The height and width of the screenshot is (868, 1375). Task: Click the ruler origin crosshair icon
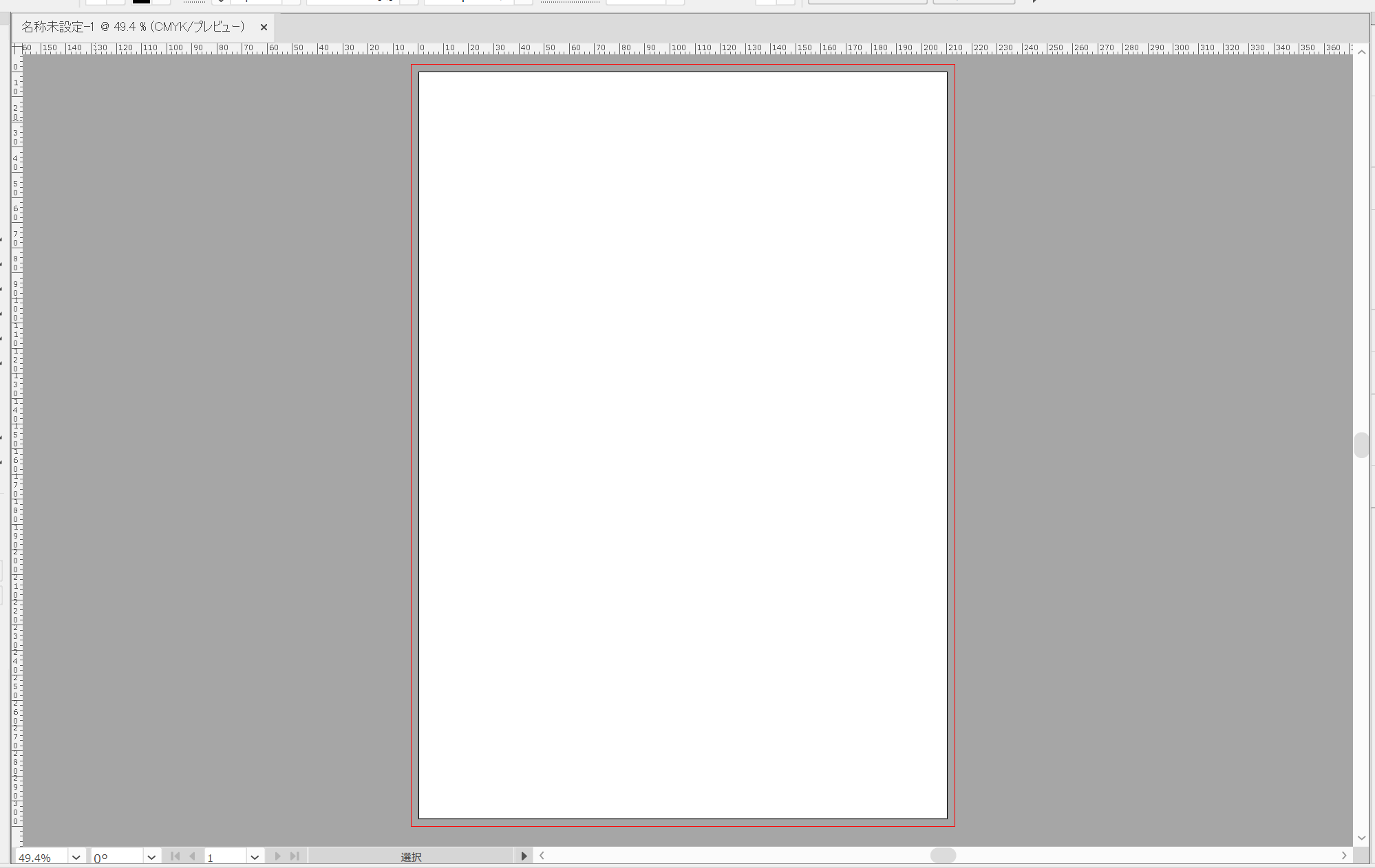pos(16,49)
